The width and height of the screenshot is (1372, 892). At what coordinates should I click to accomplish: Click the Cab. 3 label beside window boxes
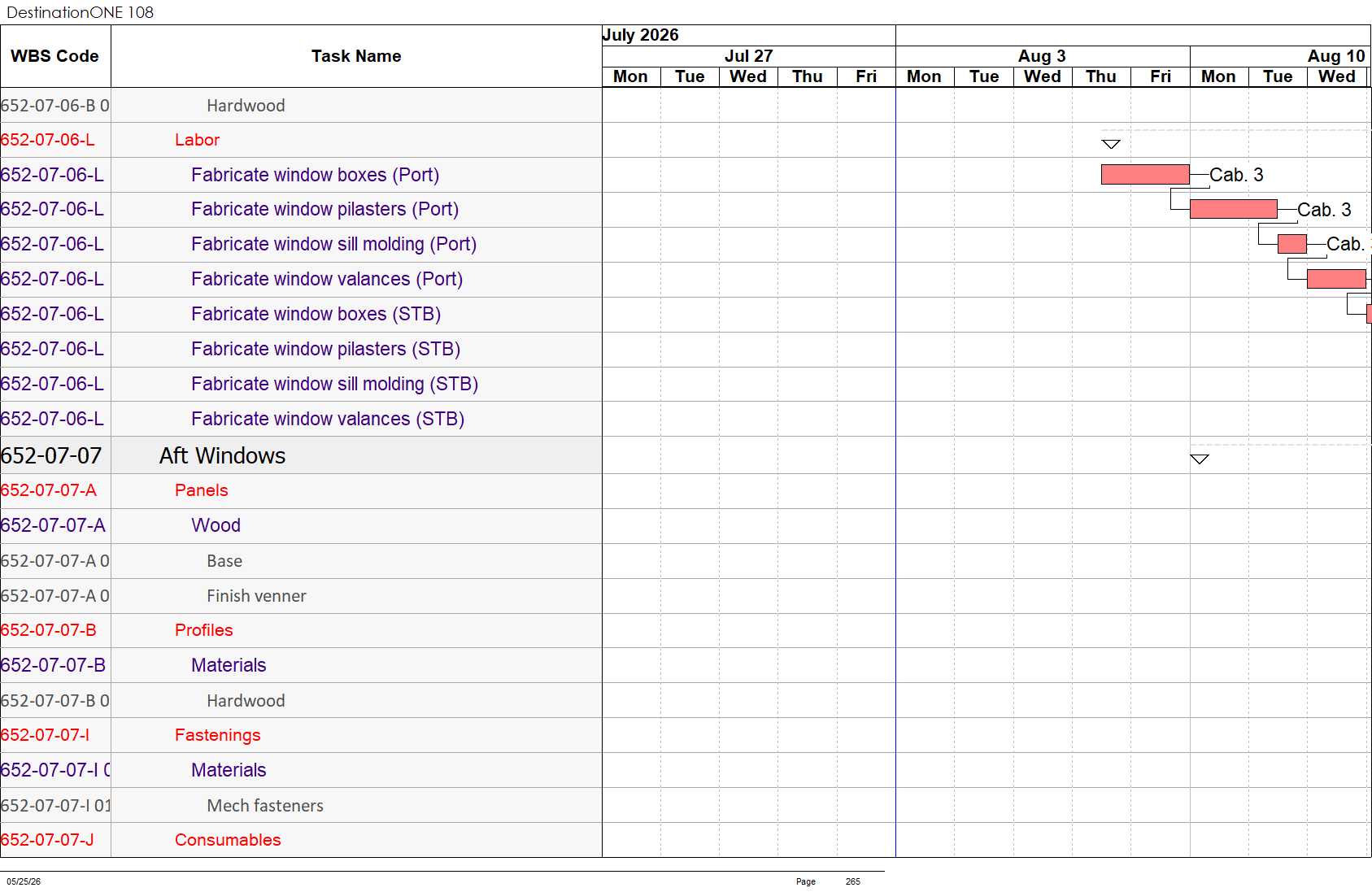click(x=1236, y=175)
